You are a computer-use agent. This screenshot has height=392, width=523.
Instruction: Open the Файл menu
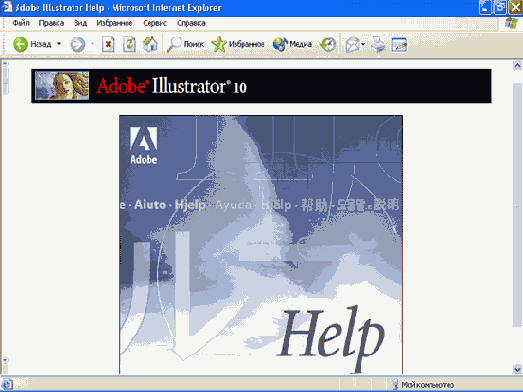click(x=21, y=23)
